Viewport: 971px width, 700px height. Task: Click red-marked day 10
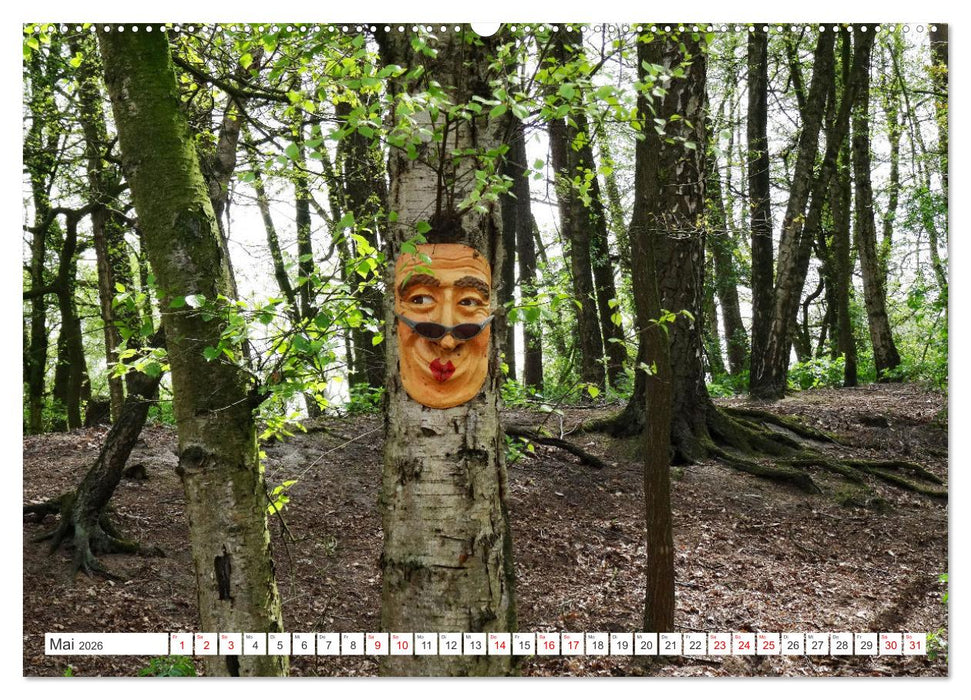tap(401, 644)
